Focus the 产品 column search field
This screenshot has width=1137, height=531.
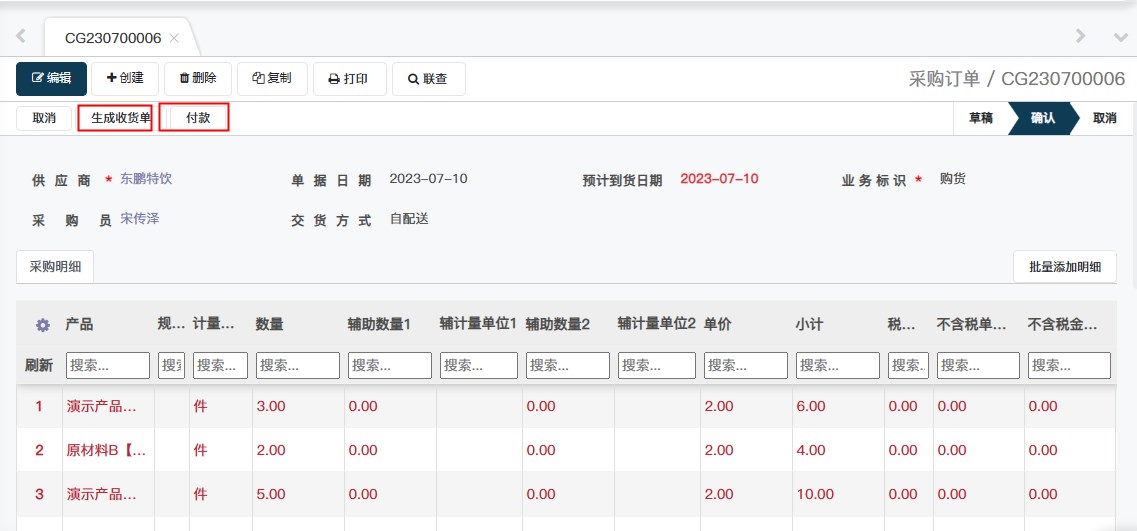coord(108,366)
